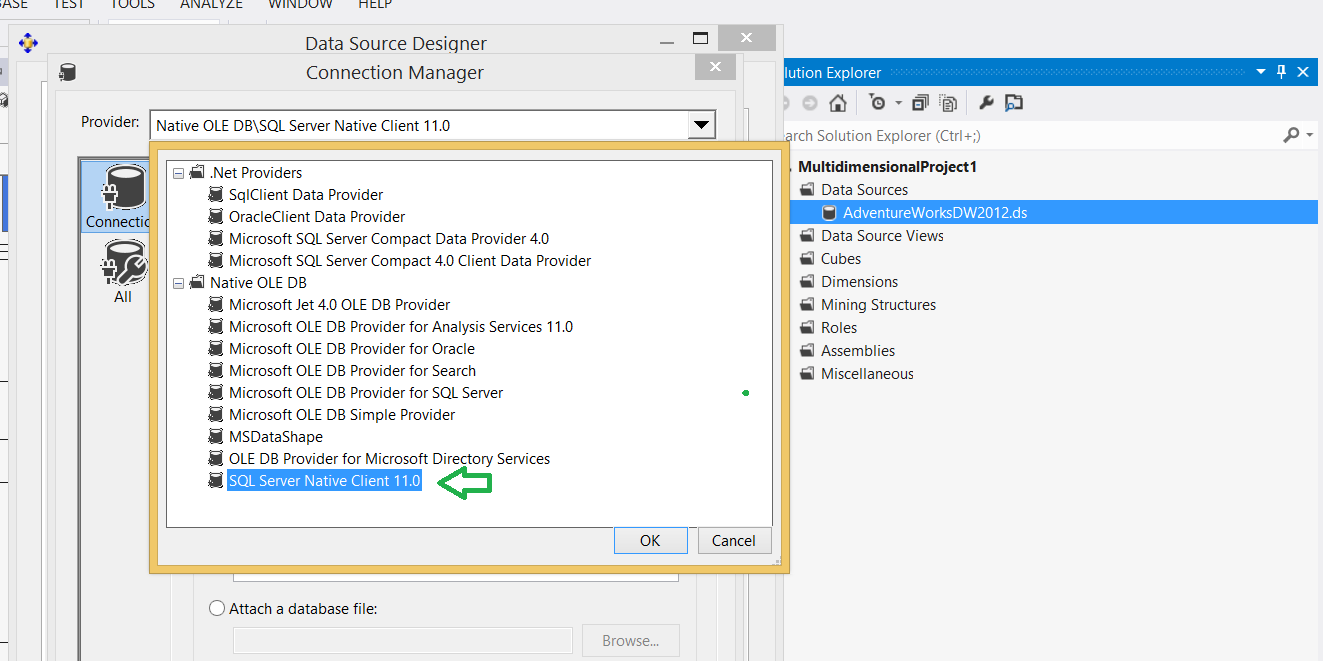Viewport: 1323px width, 661px height.
Task: Click Home icon in Solution Explorer toolbar
Action: click(x=838, y=103)
